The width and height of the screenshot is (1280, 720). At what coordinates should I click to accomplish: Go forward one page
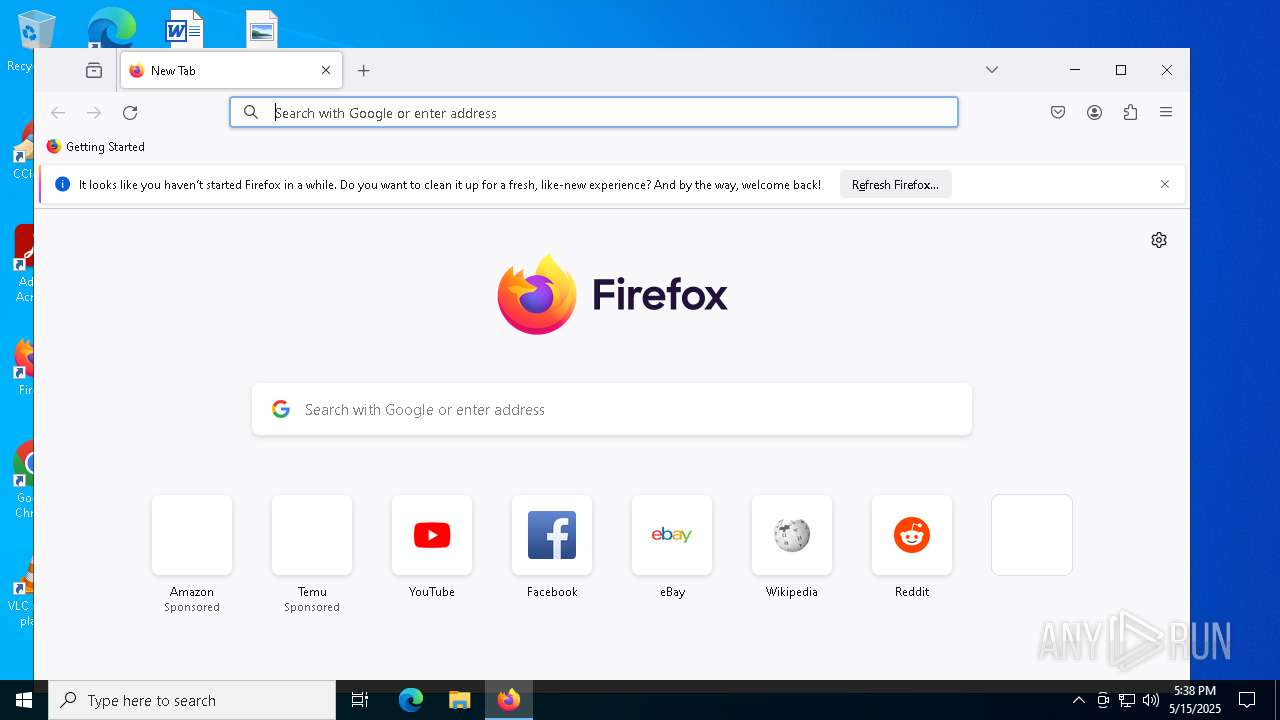94,113
